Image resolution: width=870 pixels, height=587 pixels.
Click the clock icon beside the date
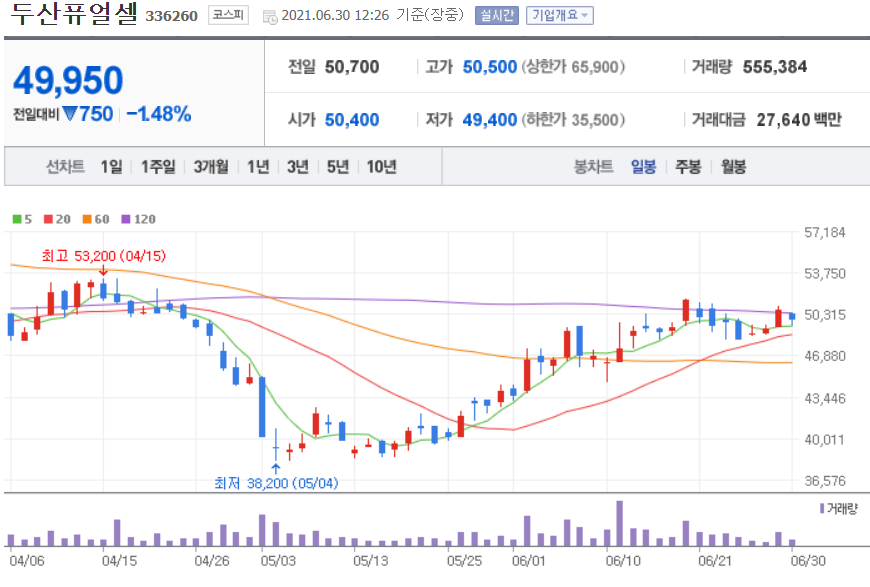click(270, 17)
